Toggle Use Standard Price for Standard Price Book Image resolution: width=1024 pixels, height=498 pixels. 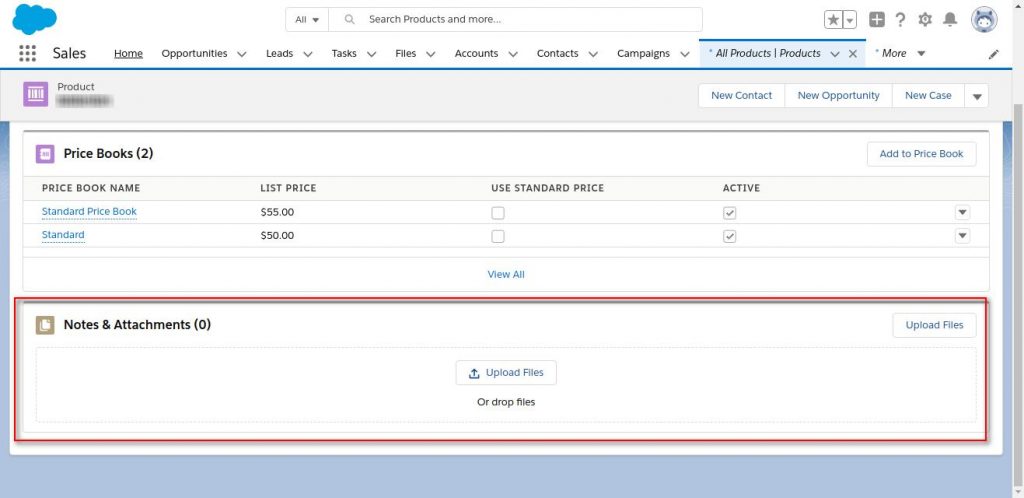[x=498, y=213]
